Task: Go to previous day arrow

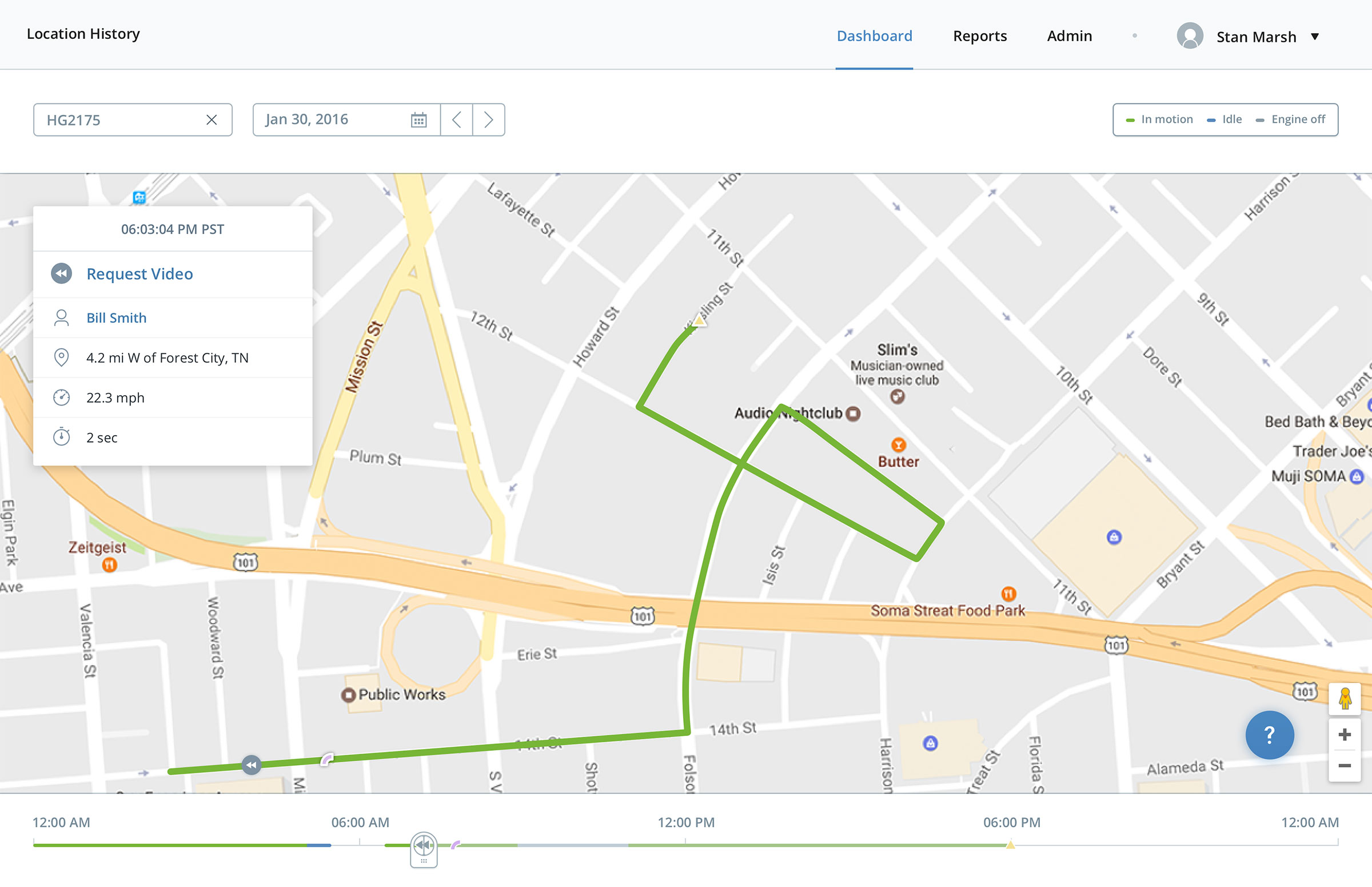Action: pyautogui.click(x=457, y=120)
